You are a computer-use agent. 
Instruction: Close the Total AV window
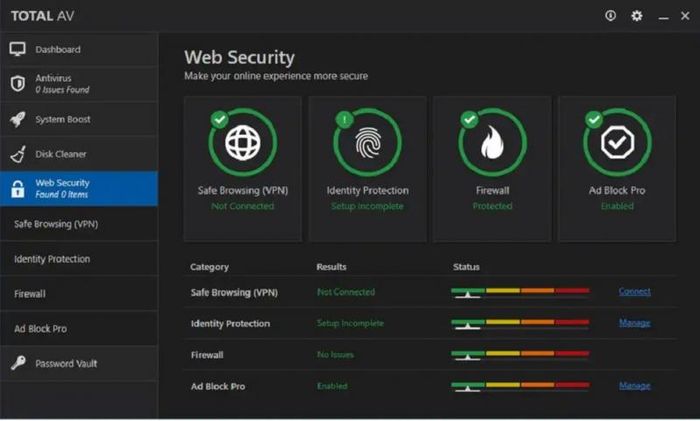685,16
